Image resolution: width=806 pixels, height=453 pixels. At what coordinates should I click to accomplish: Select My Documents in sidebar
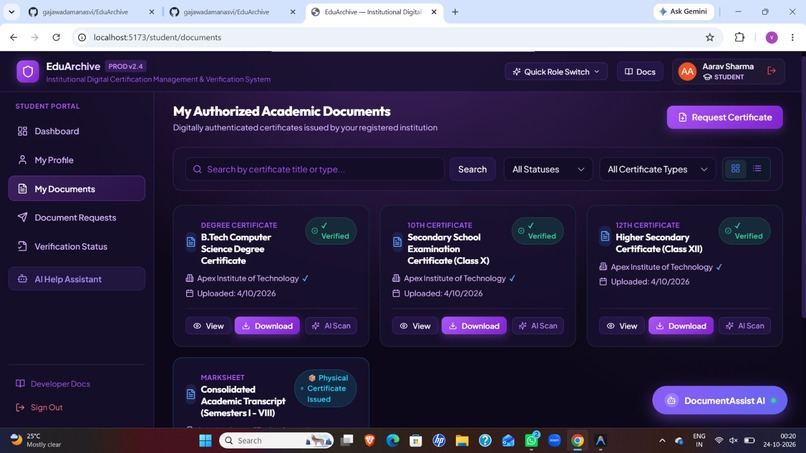coord(77,189)
